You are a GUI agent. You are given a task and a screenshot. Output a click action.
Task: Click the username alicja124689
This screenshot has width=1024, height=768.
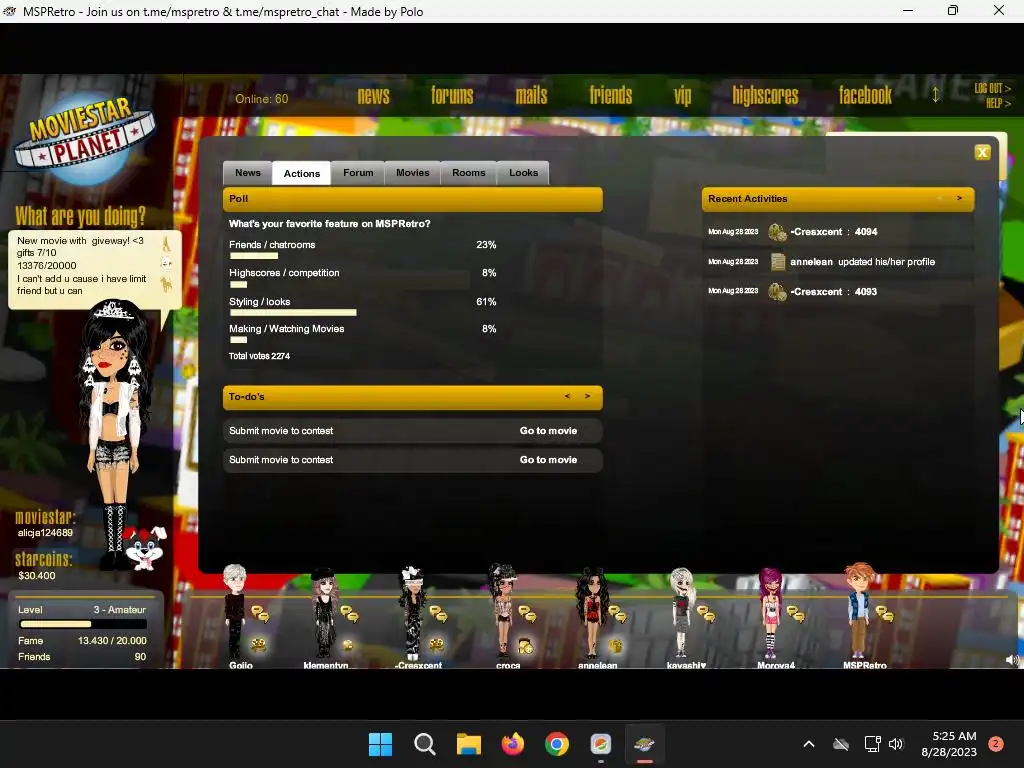[45, 533]
